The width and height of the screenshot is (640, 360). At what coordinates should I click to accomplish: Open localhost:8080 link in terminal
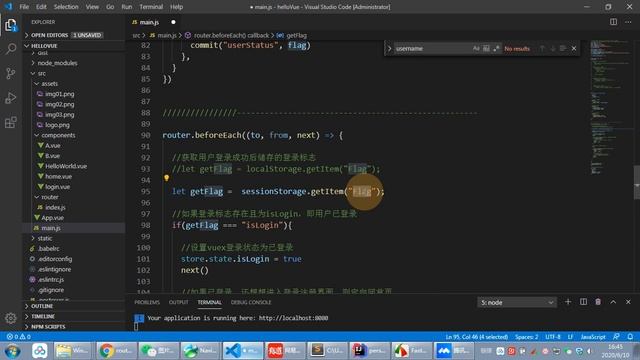pyautogui.click(x=293, y=318)
